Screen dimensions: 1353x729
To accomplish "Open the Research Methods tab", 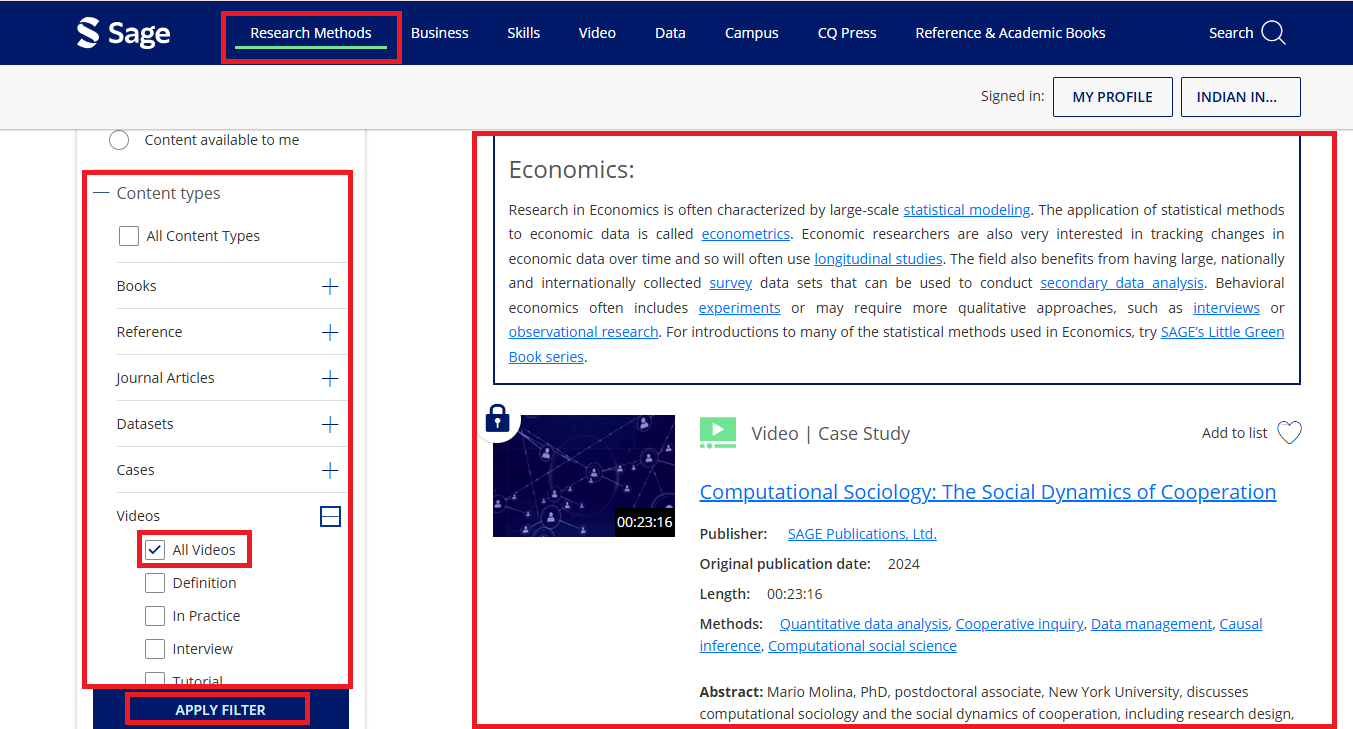I will [310, 33].
